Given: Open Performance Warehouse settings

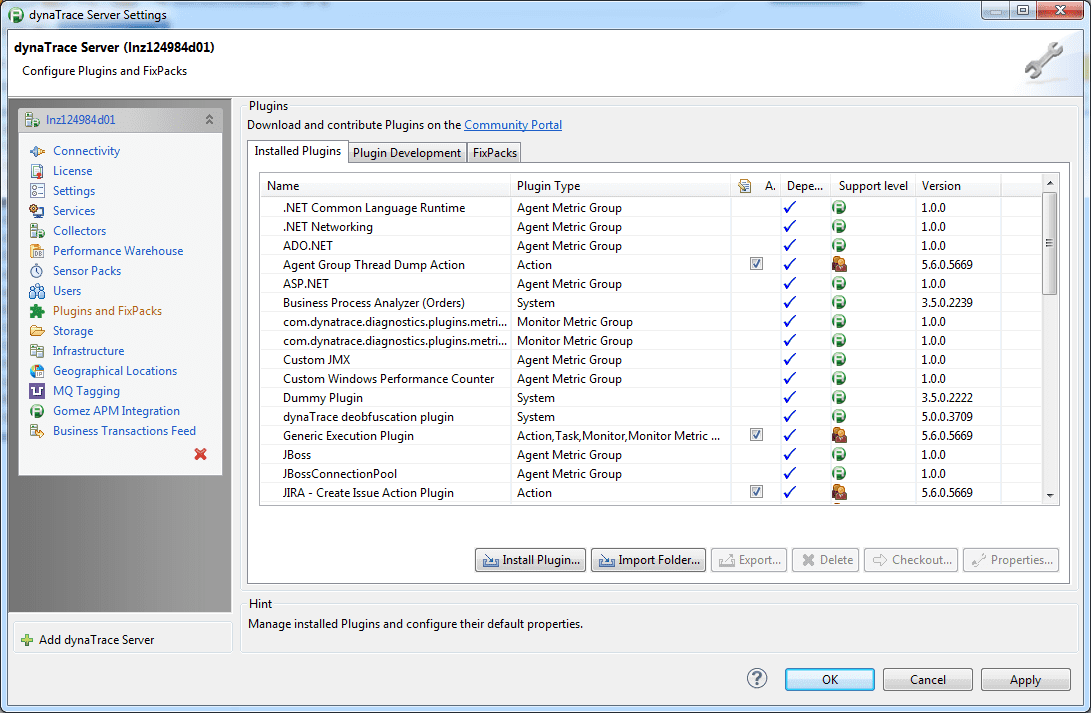Looking at the screenshot, I should (118, 251).
